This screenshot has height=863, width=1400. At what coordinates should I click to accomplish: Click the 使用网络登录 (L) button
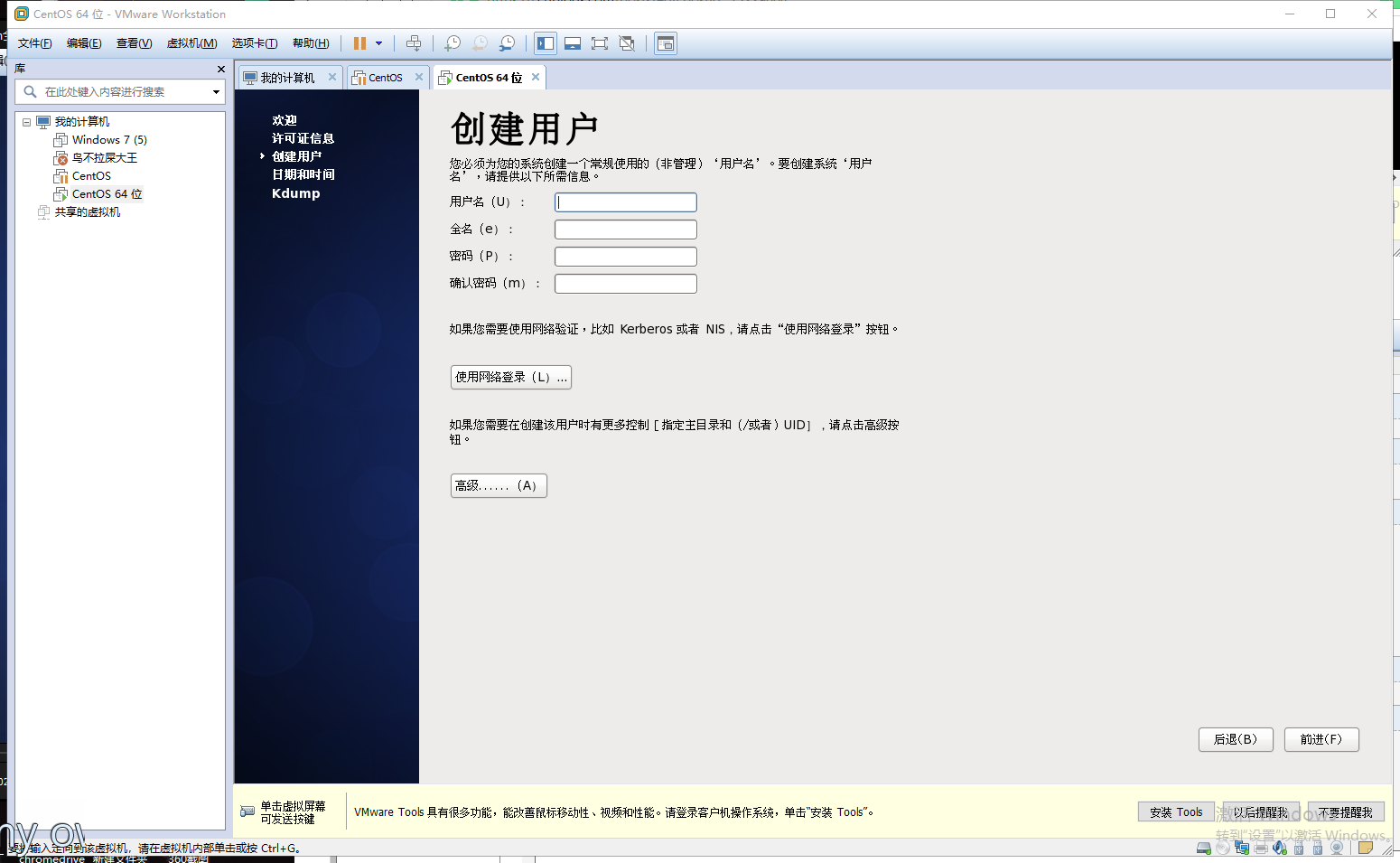pos(511,377)
